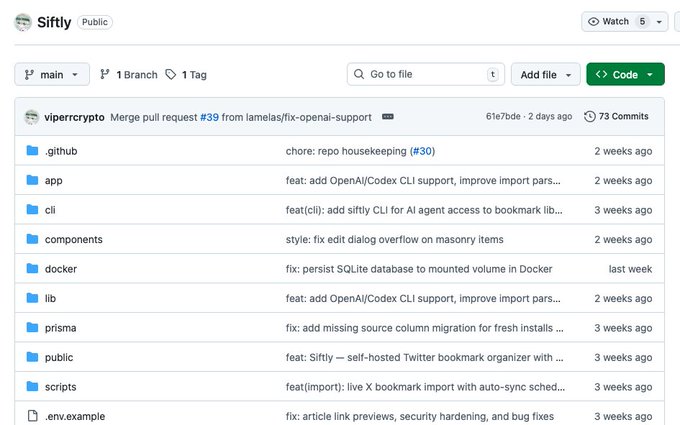Viewport: 680px width, 425px height.
Task: Open issue #30 link in .github row
Action: point(422,151)
